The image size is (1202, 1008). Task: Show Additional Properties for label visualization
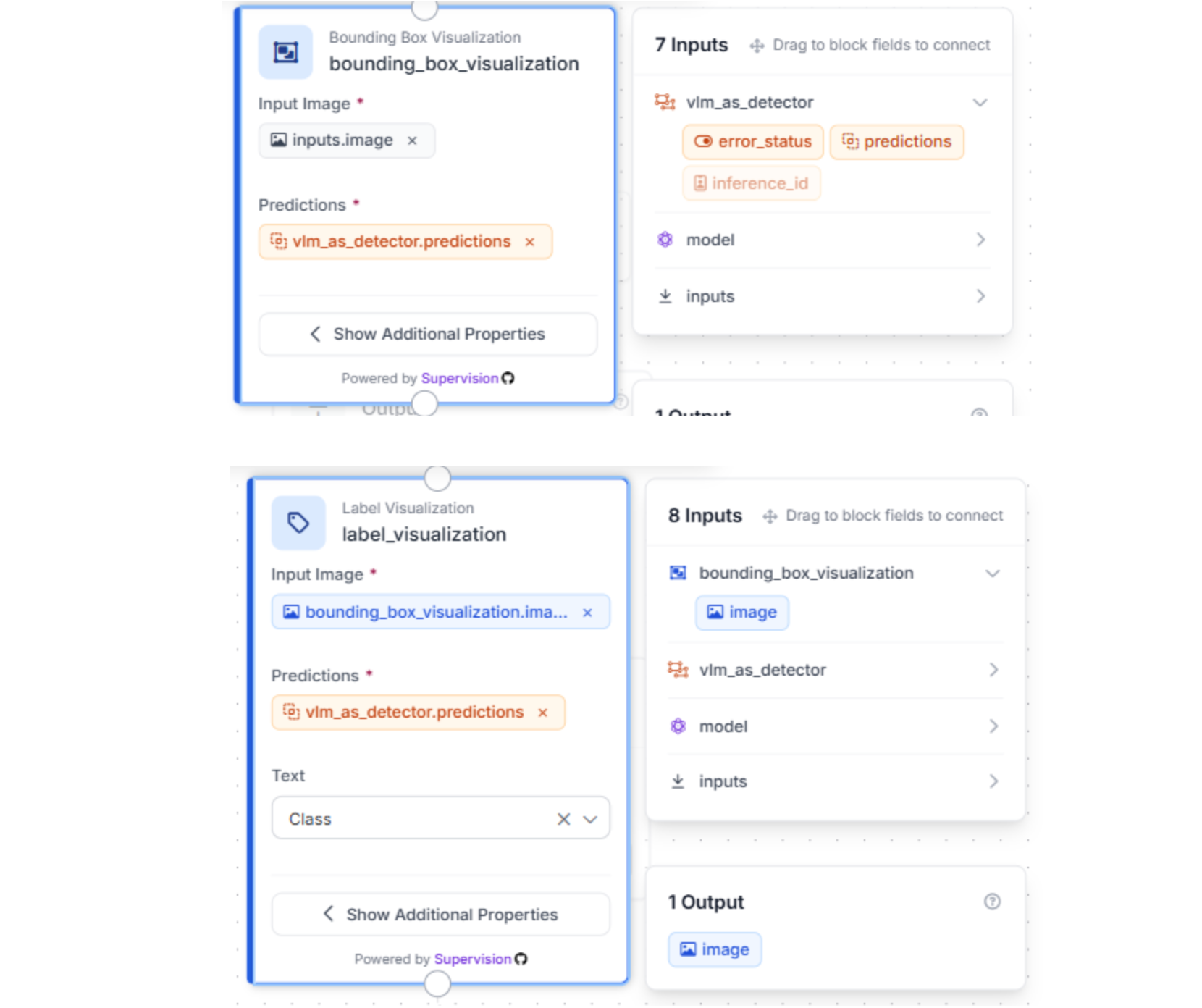[x=441, y=915]
